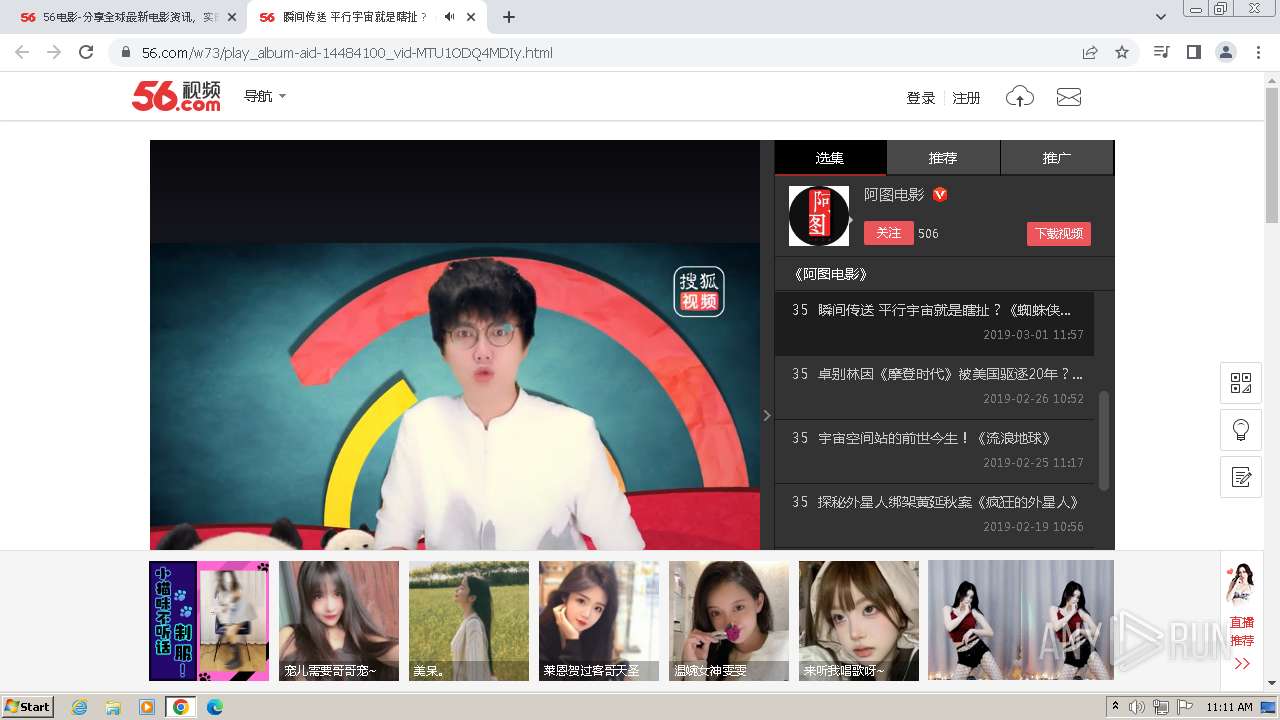Click the video player area
This screenshot has width=1280, height=720.
[455, 345]
